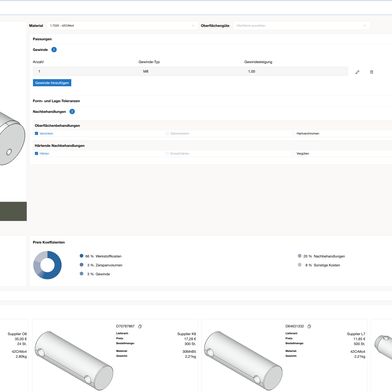Click the blue count badge next to Gewinde

pyautogui.click(x=54, y=50)
